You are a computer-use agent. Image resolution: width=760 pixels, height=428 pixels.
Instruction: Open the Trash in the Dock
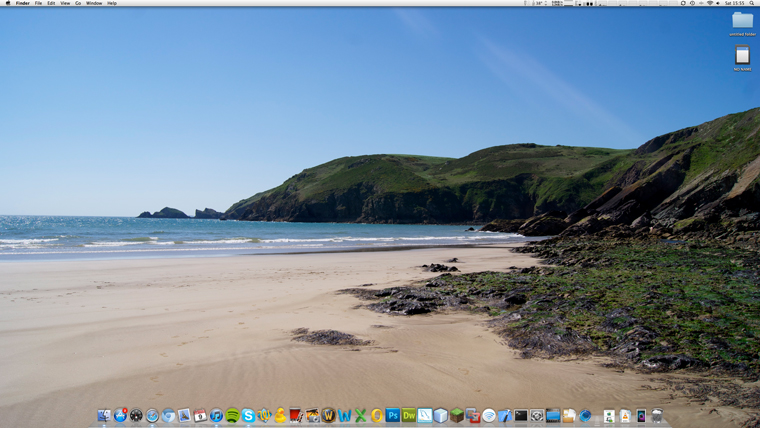point(657,415)
